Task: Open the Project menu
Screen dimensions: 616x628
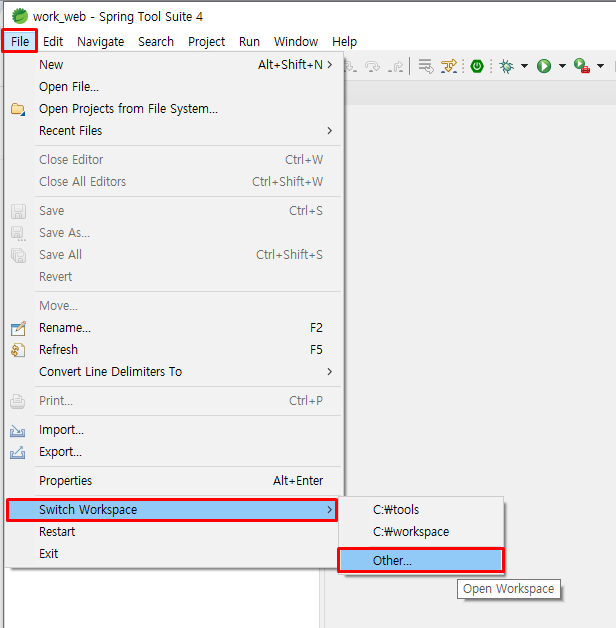Action: coord(206,41)
